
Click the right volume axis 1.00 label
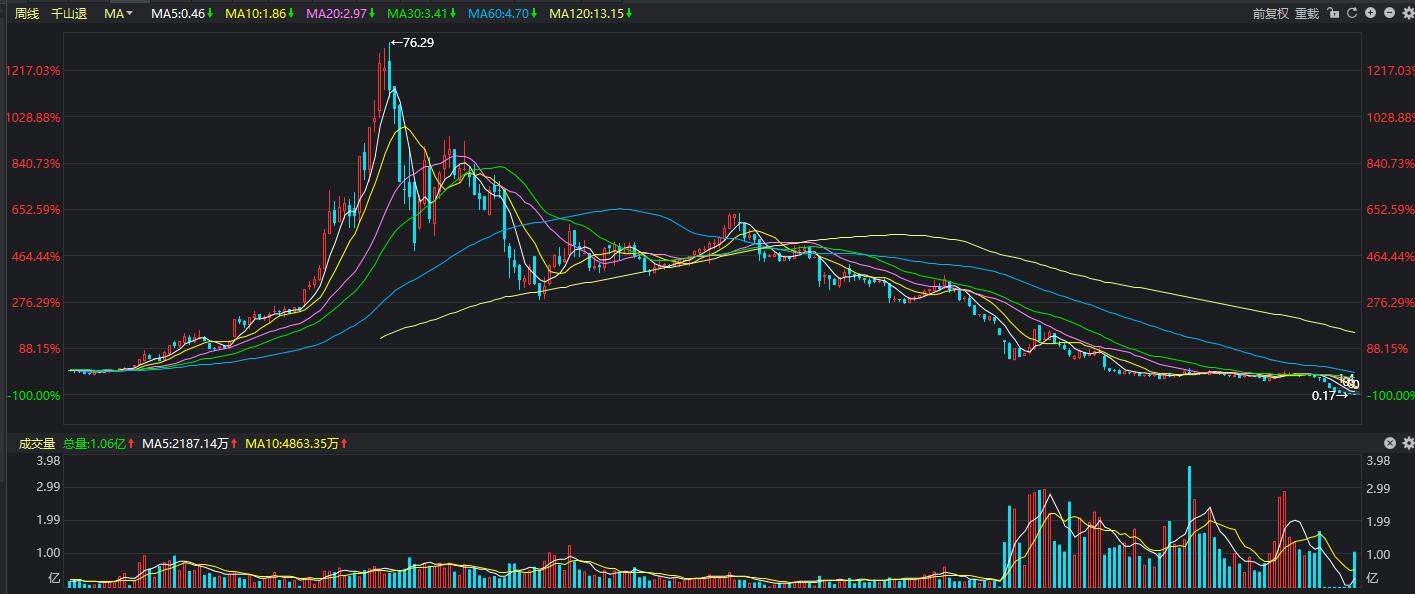(x=1379, y=553)
